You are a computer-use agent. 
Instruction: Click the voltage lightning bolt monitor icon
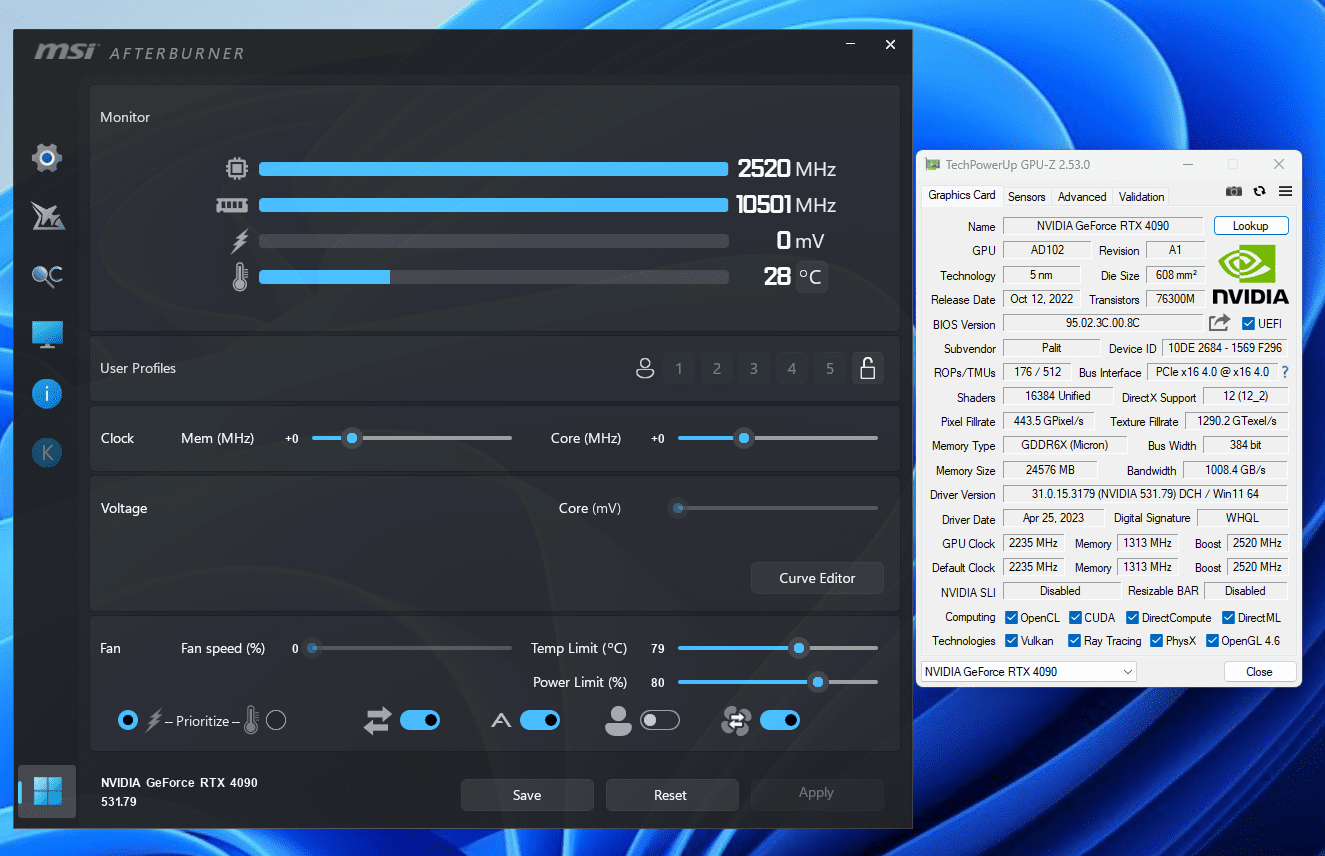[239, 241]
